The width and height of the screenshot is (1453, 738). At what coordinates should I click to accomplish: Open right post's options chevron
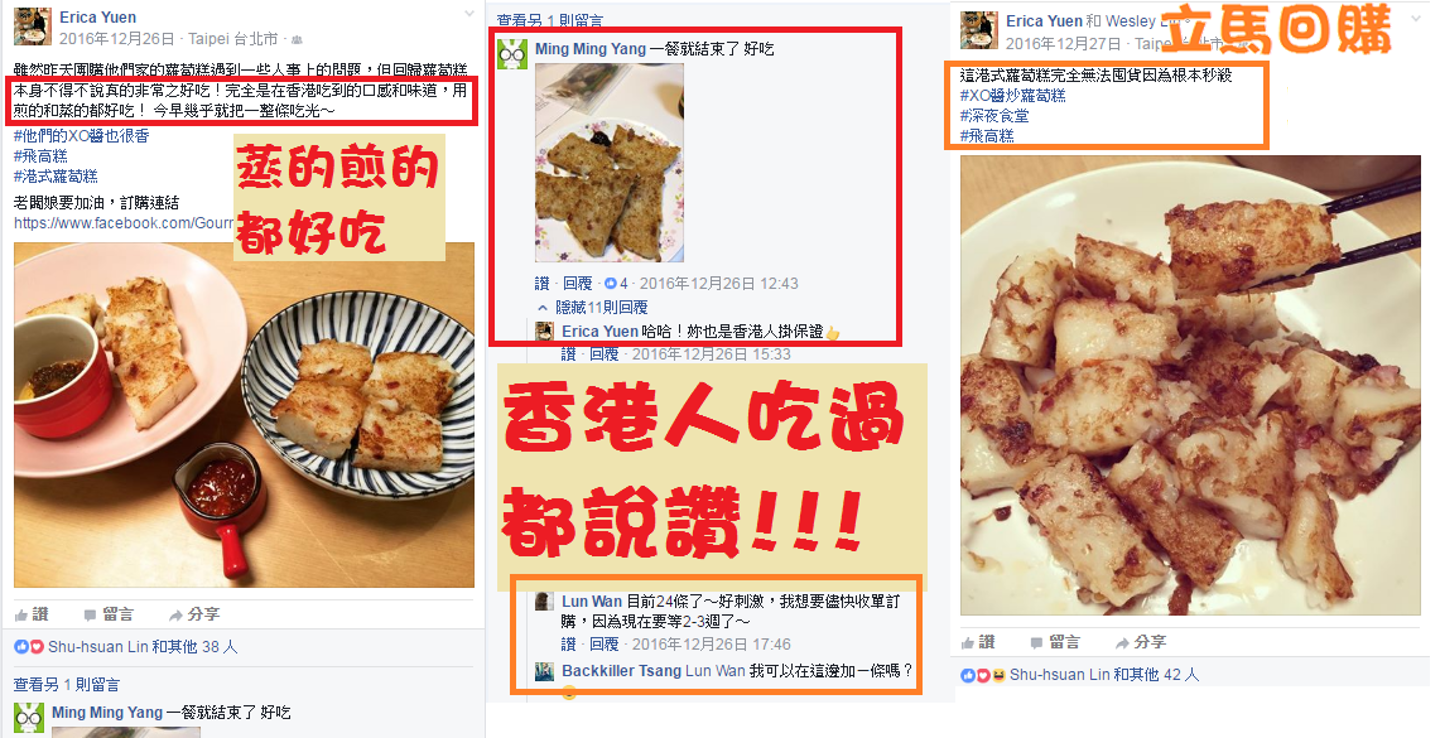point(1416,18)
